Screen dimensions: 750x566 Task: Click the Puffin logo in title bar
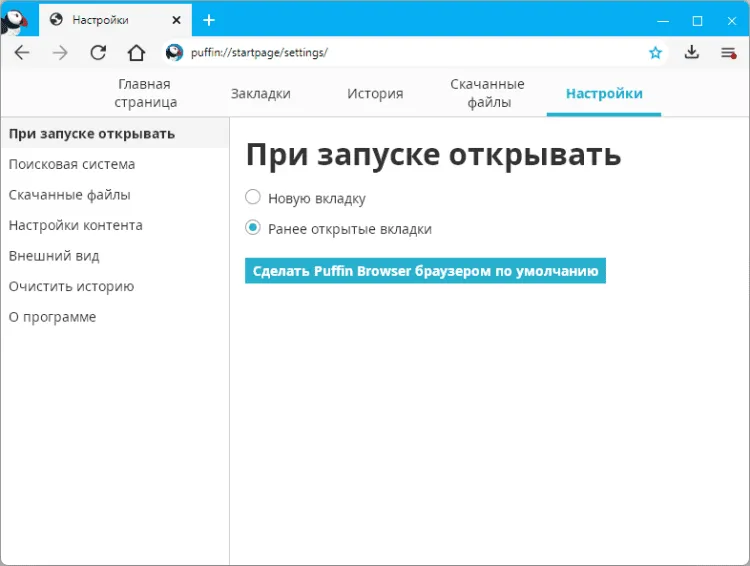click(14, 20)
